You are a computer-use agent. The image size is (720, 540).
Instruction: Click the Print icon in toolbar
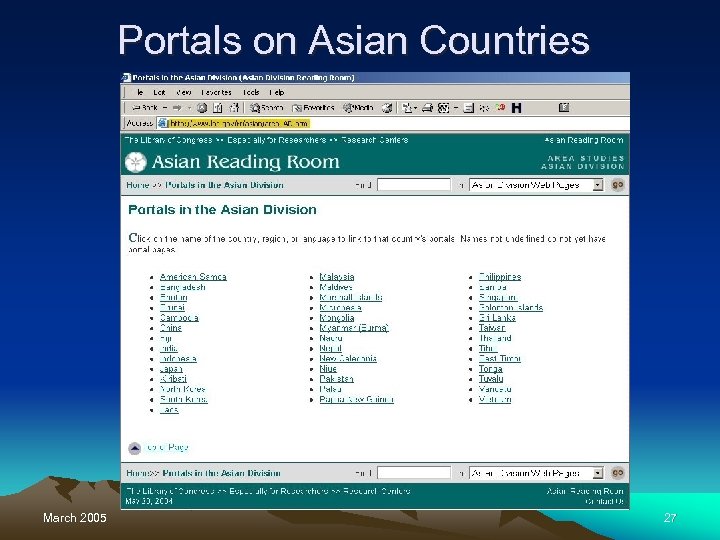tap(428, 108)
